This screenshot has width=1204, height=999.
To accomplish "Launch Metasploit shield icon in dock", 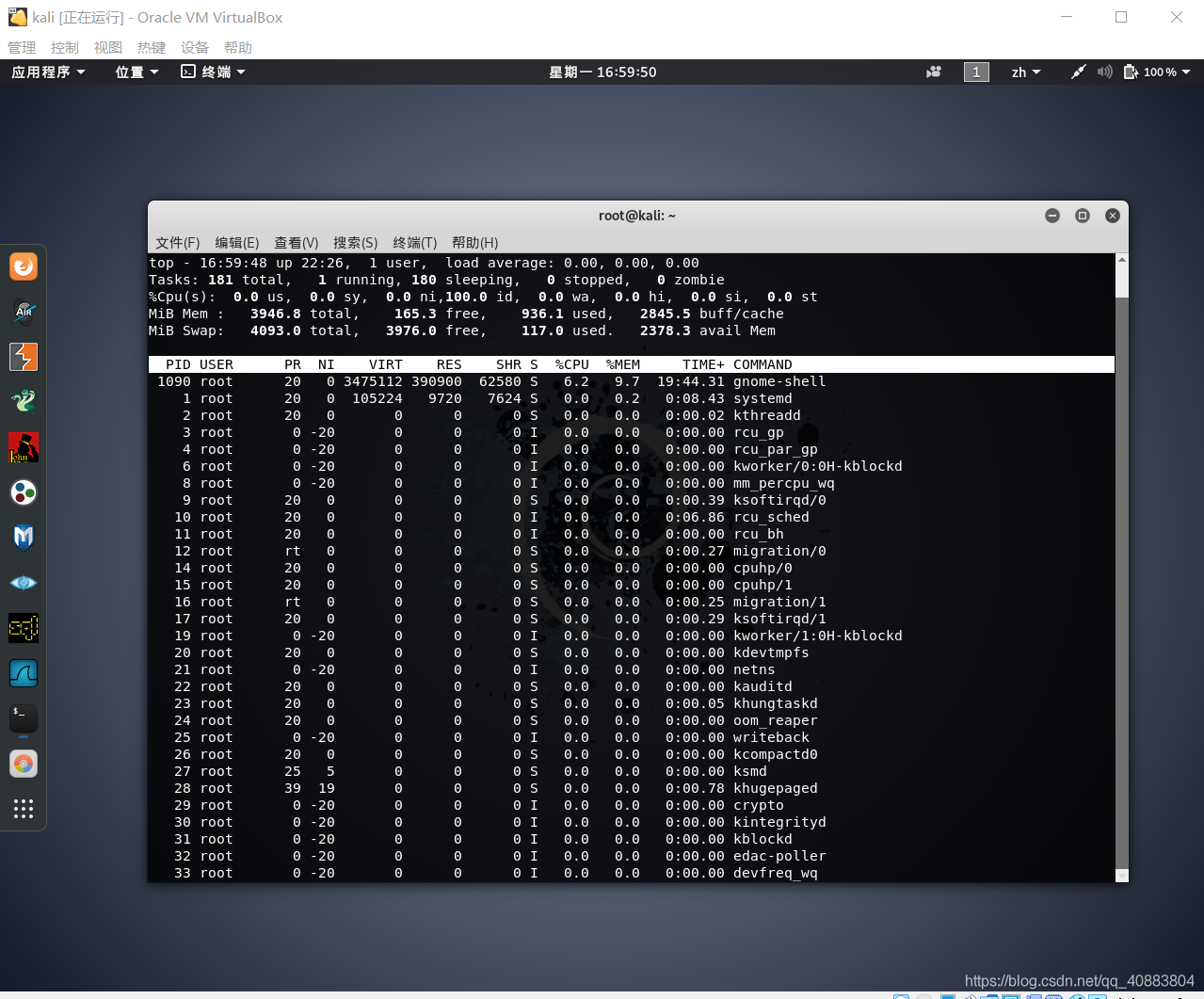I will [x=24, y=538].
